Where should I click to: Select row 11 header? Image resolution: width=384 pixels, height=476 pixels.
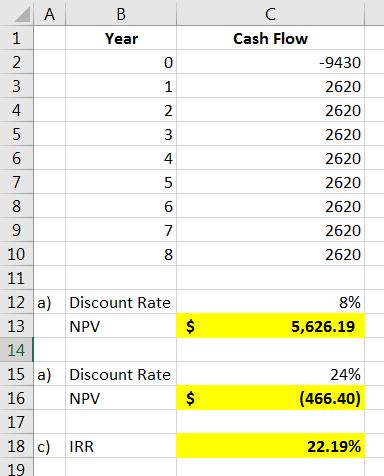[x=16, y=278]
